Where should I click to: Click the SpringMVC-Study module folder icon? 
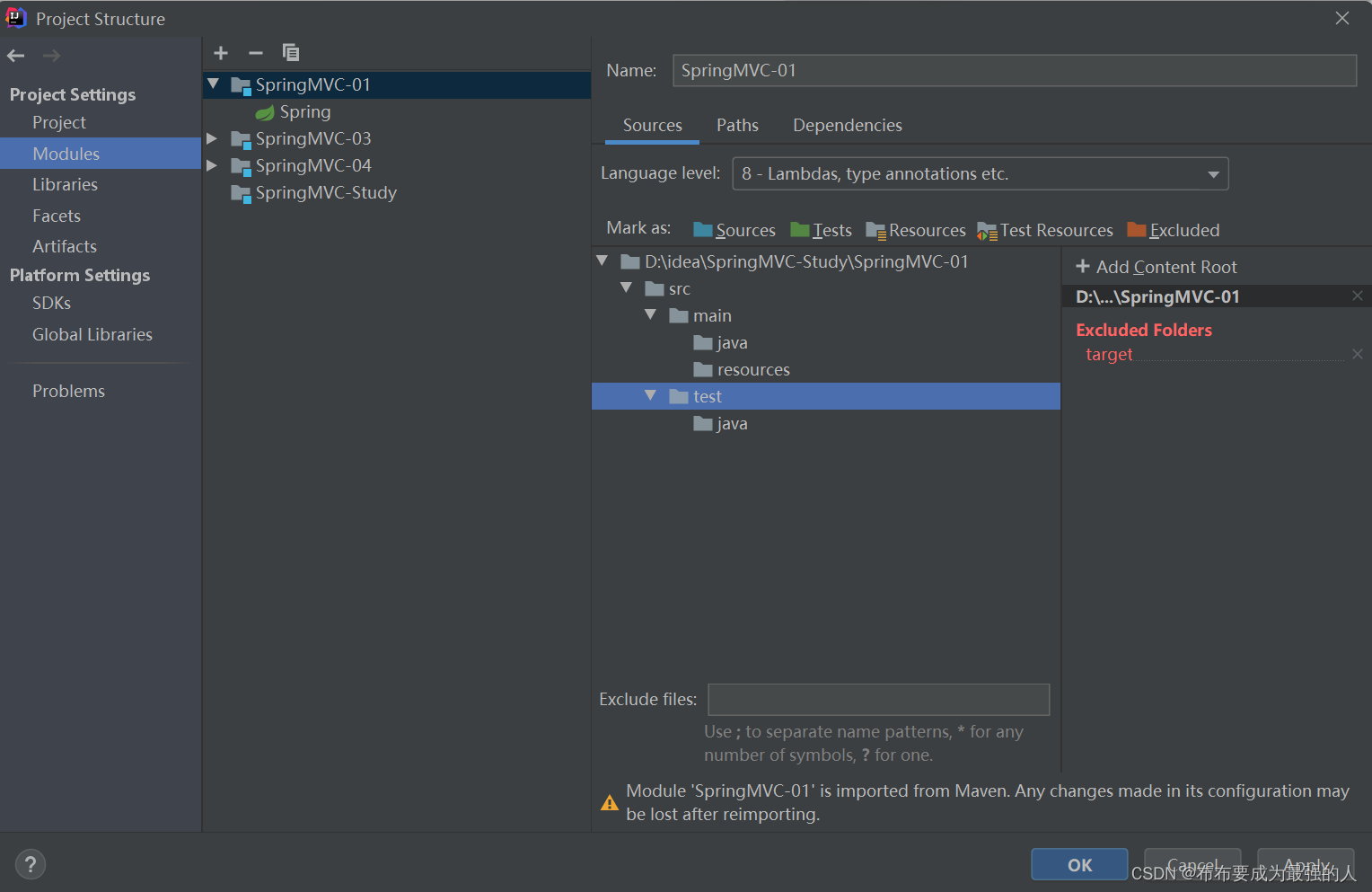click(x=241, y=193)
